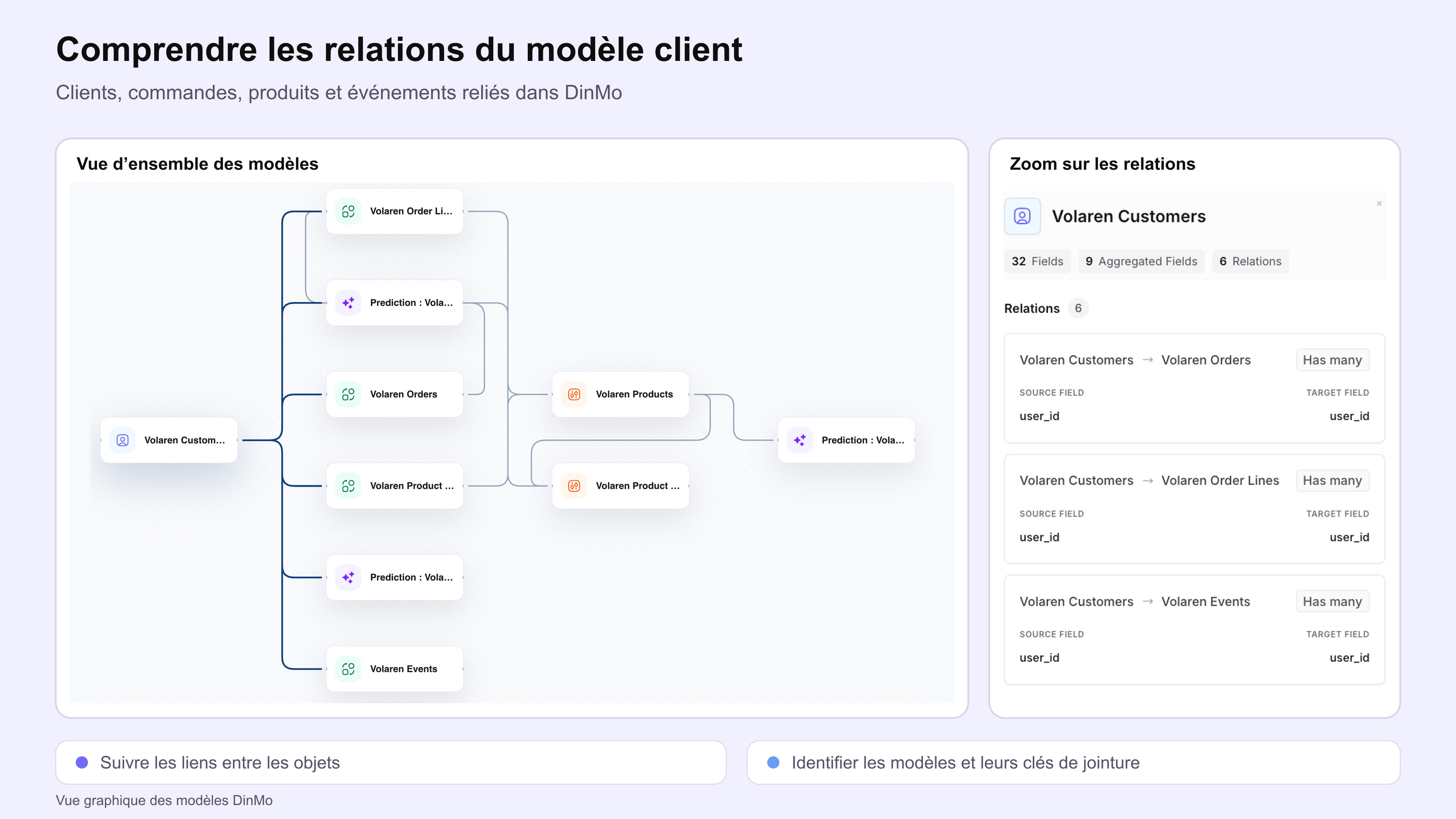The width and height of the screenshot is (1456, 819).
Task: Click the Volaren Order Li... node label
Action: coord(411,211)
